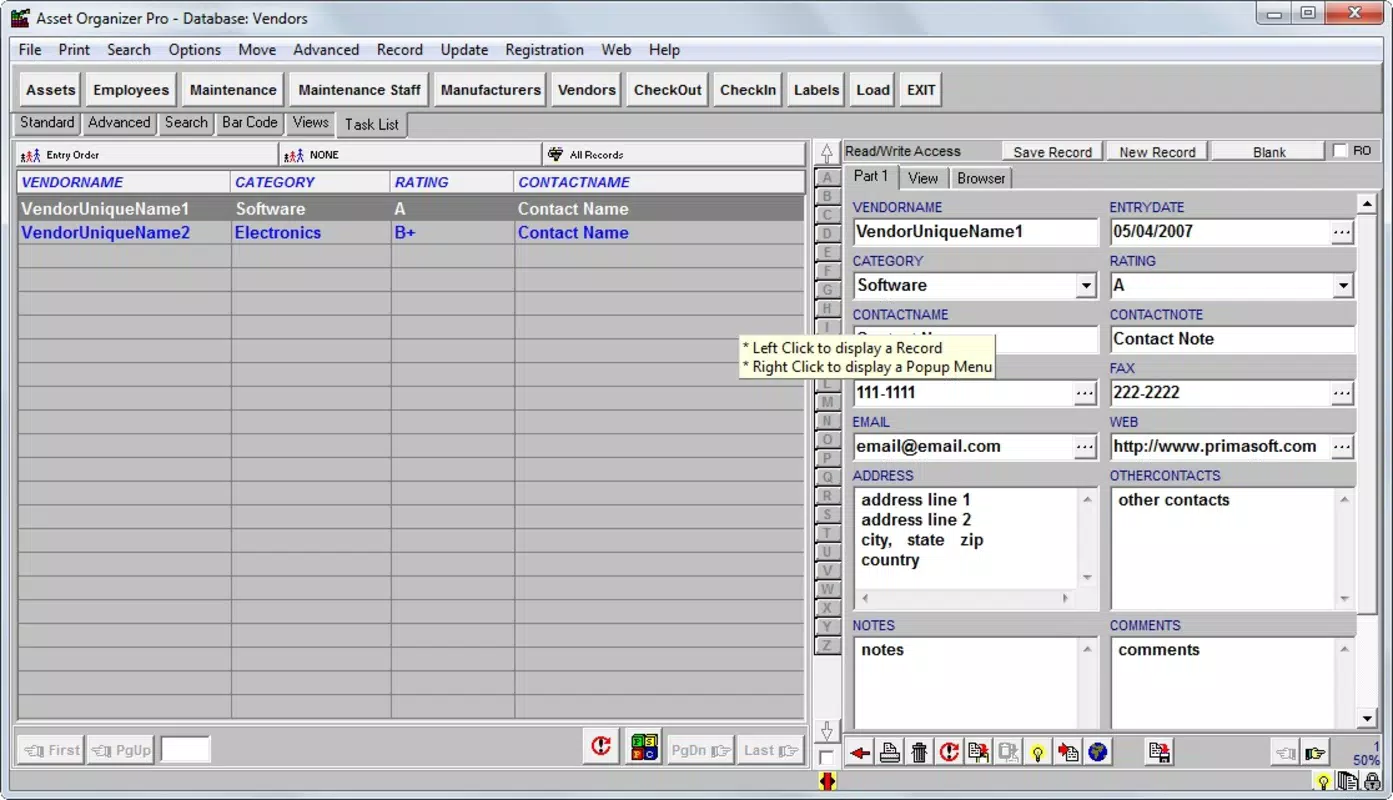Click the copy record icon next to refresh
Image resolution: width=1393 pixels, height=800 pixels.
point(978,753)
